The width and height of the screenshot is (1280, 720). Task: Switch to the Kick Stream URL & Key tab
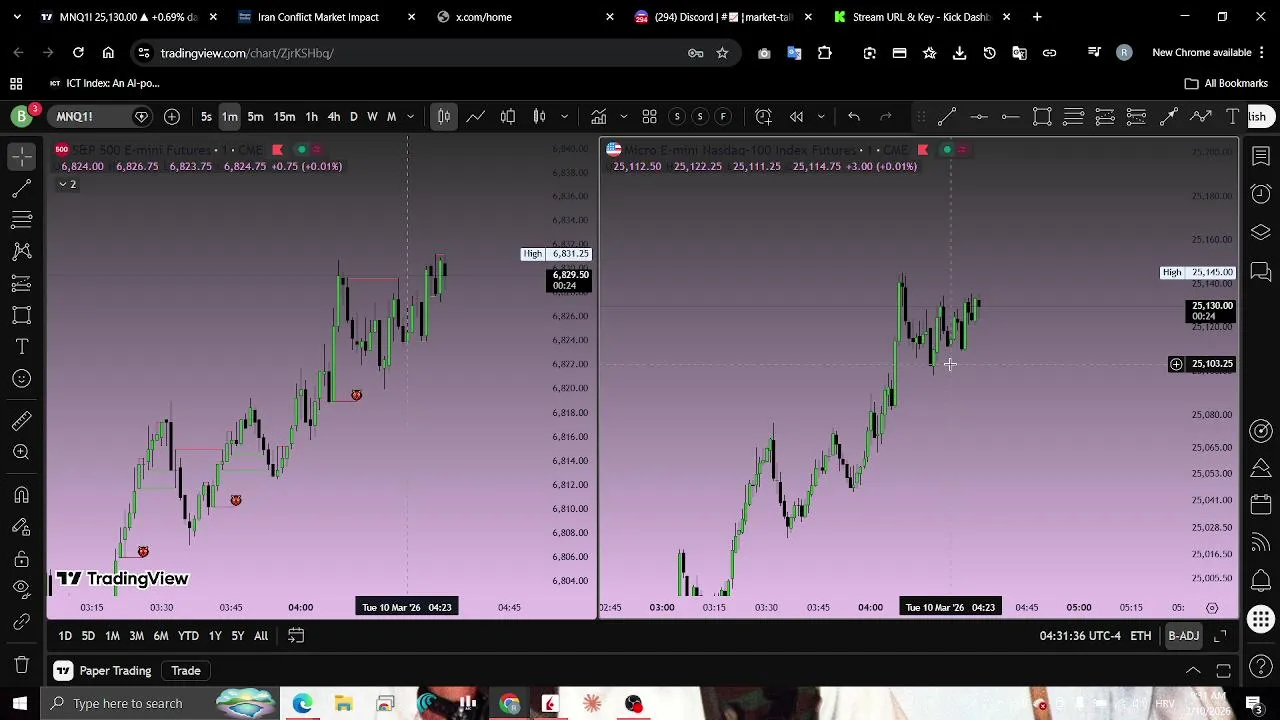(x=921, y=17)
